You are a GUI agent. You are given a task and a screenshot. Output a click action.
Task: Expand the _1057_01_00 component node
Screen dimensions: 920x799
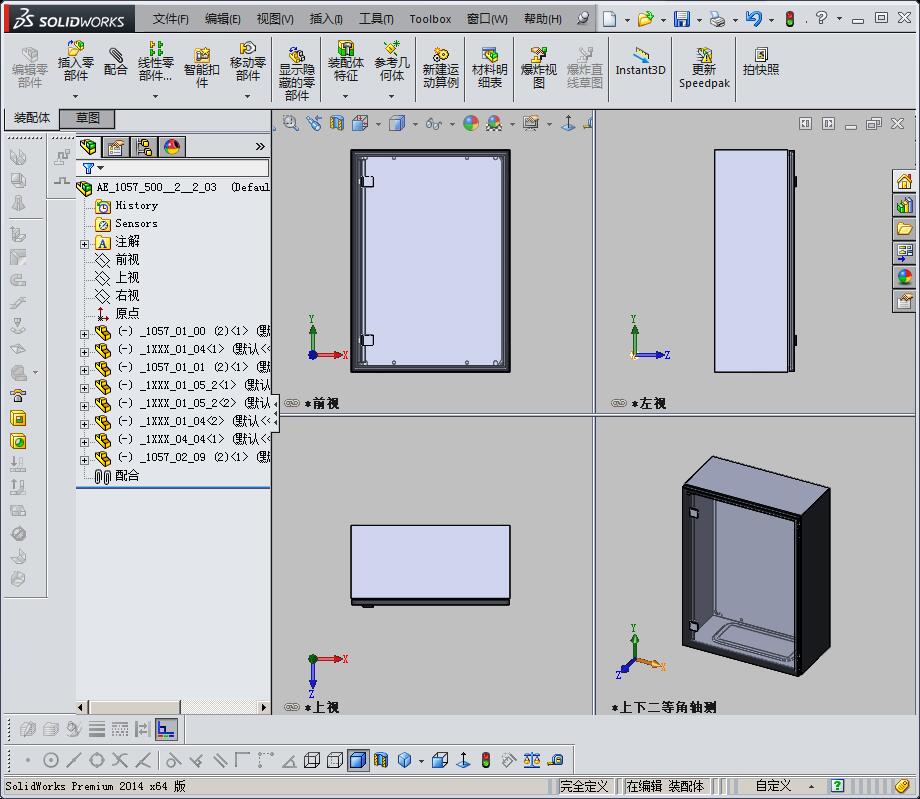point(85,333)
